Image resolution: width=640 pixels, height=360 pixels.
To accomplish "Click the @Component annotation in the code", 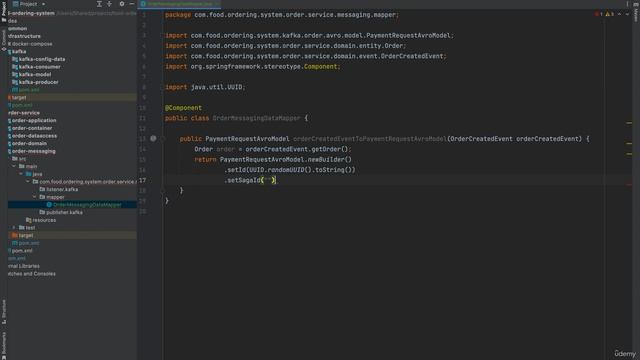I will tap(183, 108).
